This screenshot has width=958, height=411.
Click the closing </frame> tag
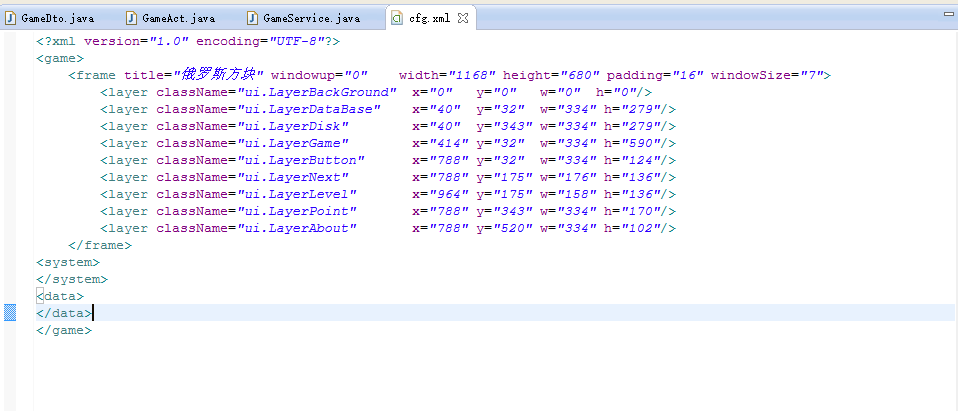tap(100, 246)
